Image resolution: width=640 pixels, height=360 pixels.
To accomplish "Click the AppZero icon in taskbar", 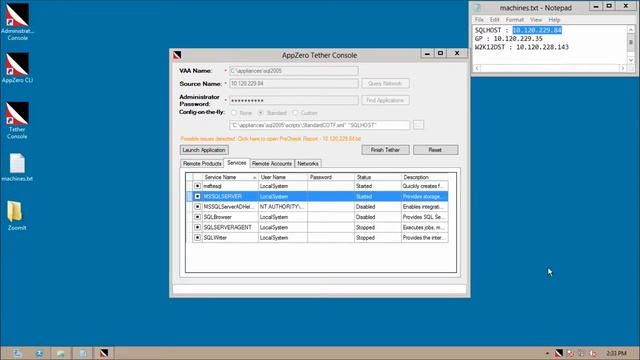I will [x=104, y=353].
